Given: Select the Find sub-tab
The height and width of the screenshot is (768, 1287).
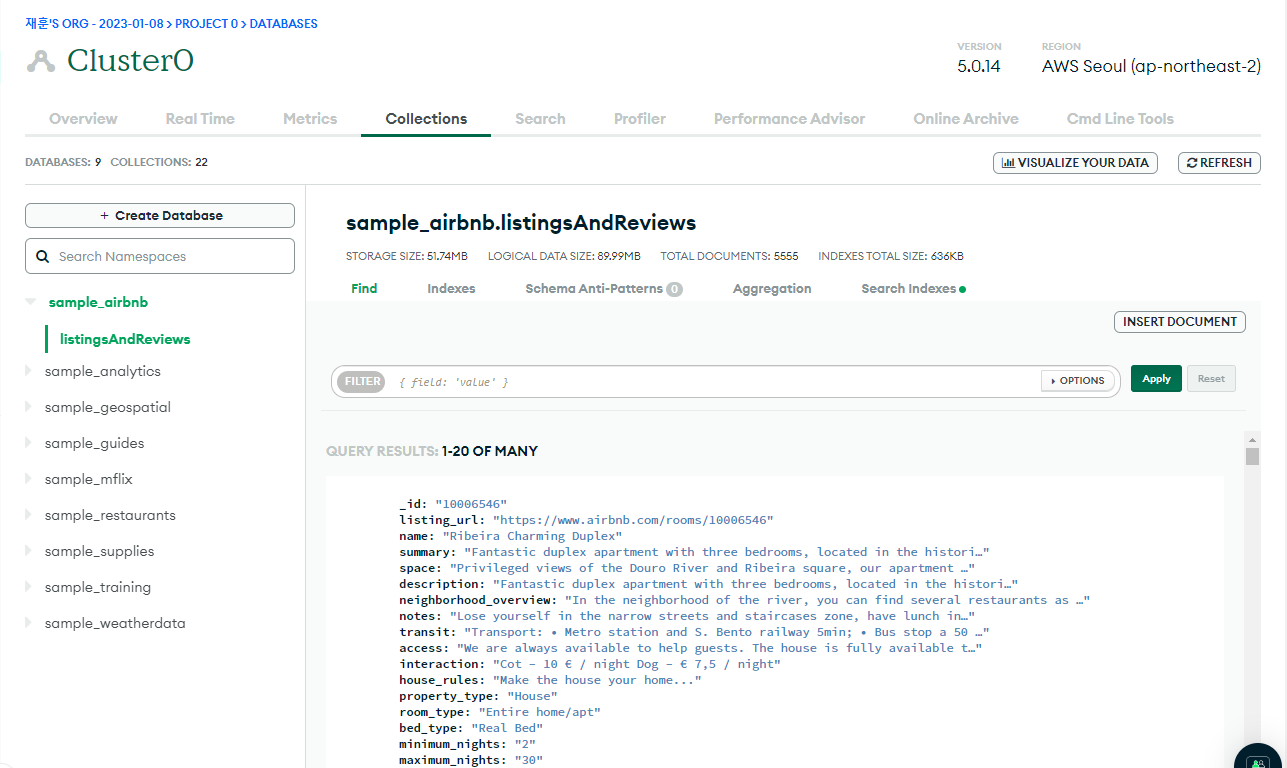Looking at the screenshot, I should pyautogui.click(x=364, y=288).
